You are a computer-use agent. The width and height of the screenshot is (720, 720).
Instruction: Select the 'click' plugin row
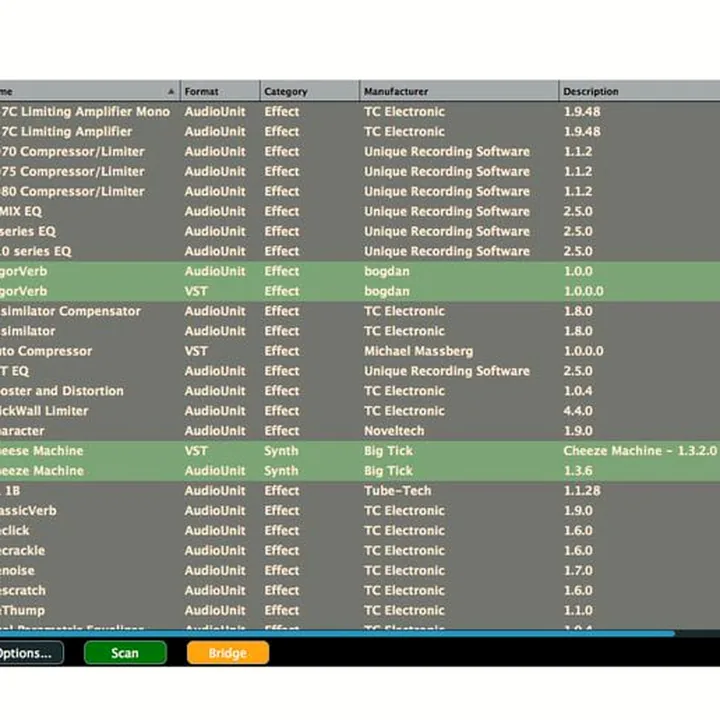(360, 530)
